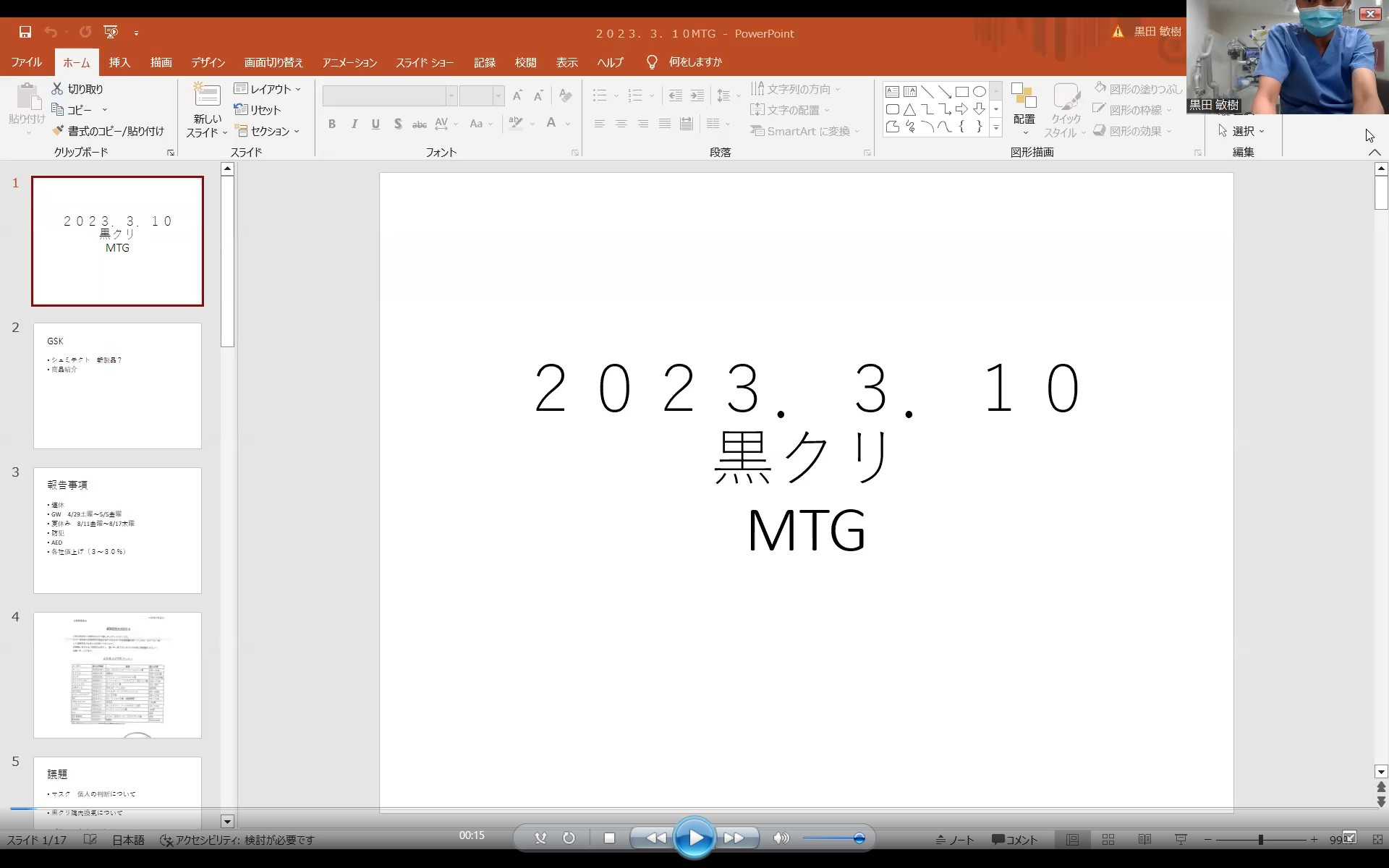Switch to slide sorter view icon

[x=1108, y=840]
